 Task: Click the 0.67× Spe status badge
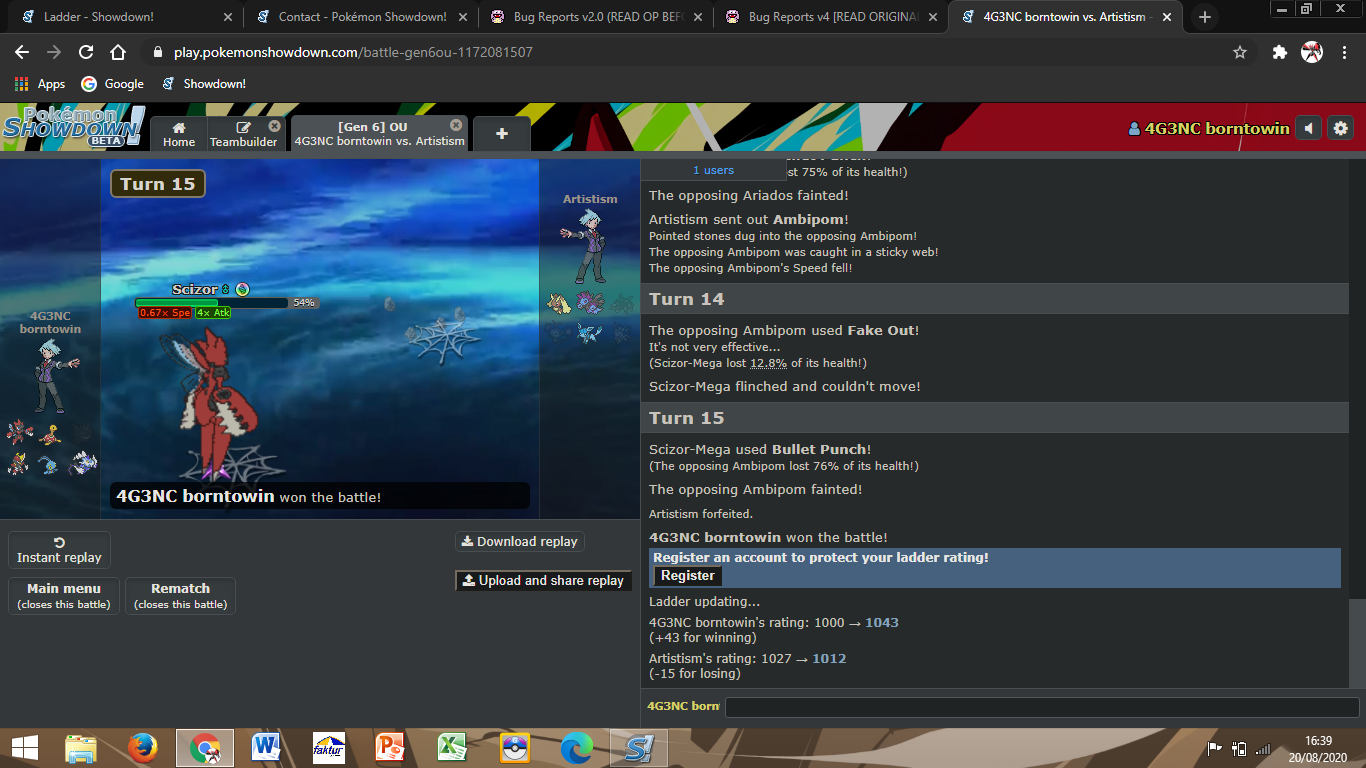click(x=165, y=313)
